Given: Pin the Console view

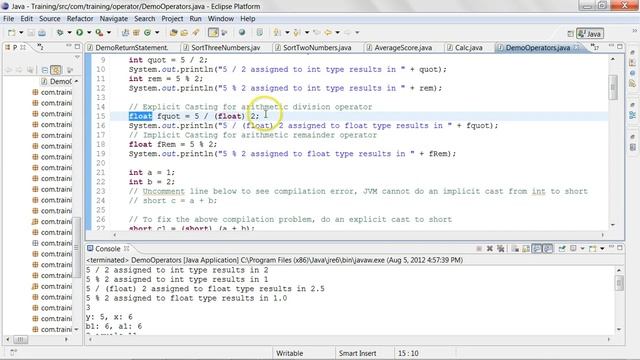Looking at the screenshot, I should pyautogui.click(x=562, y=249).
